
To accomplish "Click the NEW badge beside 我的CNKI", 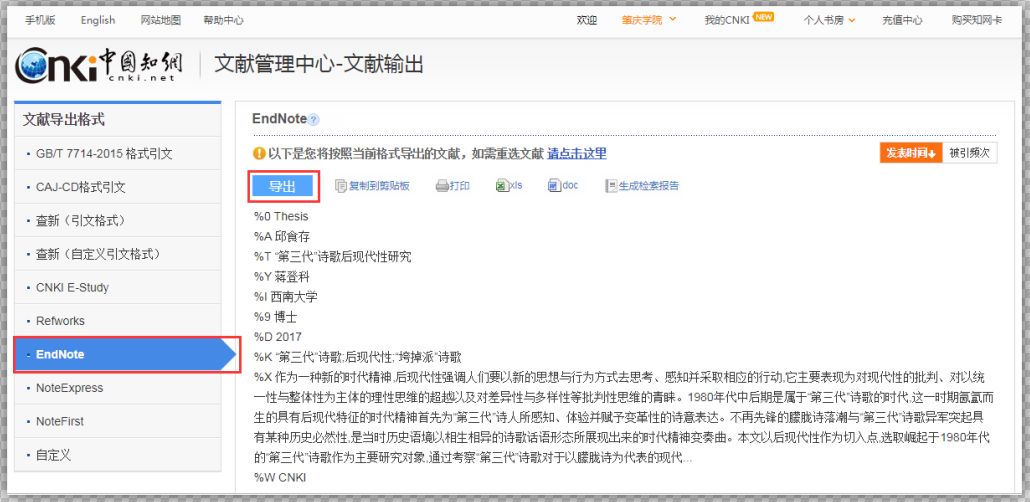I will [x=763, y=17].
